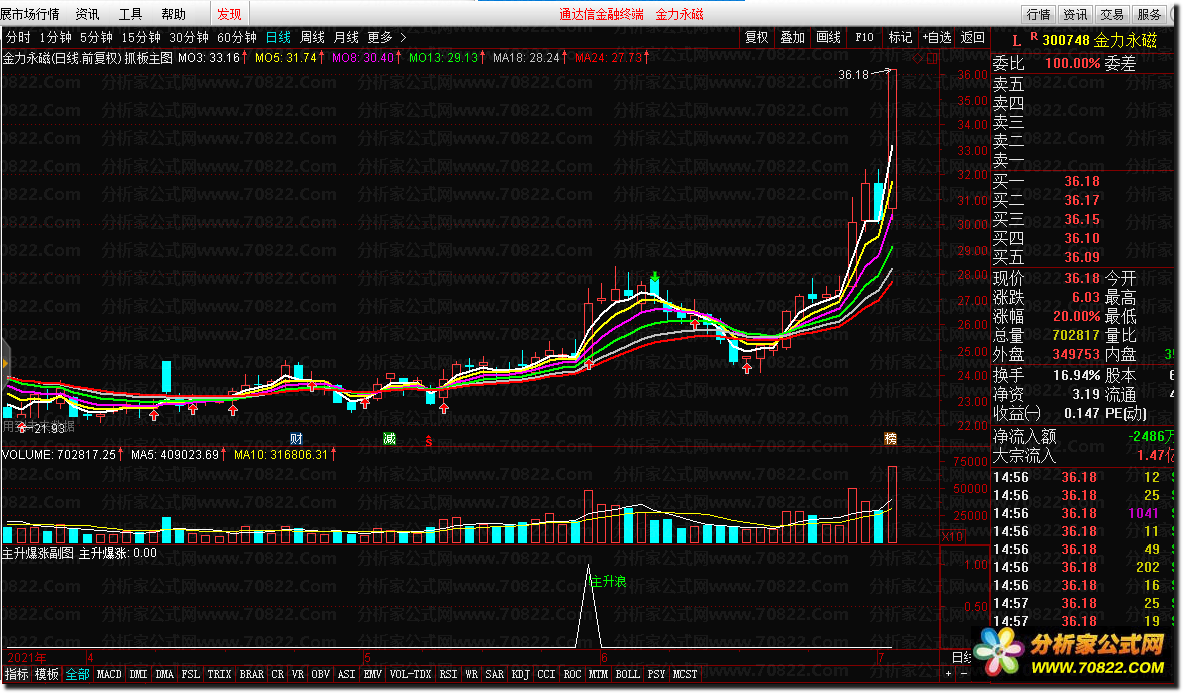Screen dimensions: 1184x693
Task: Click the 交易 trading button
Action: coord(1112,14)
